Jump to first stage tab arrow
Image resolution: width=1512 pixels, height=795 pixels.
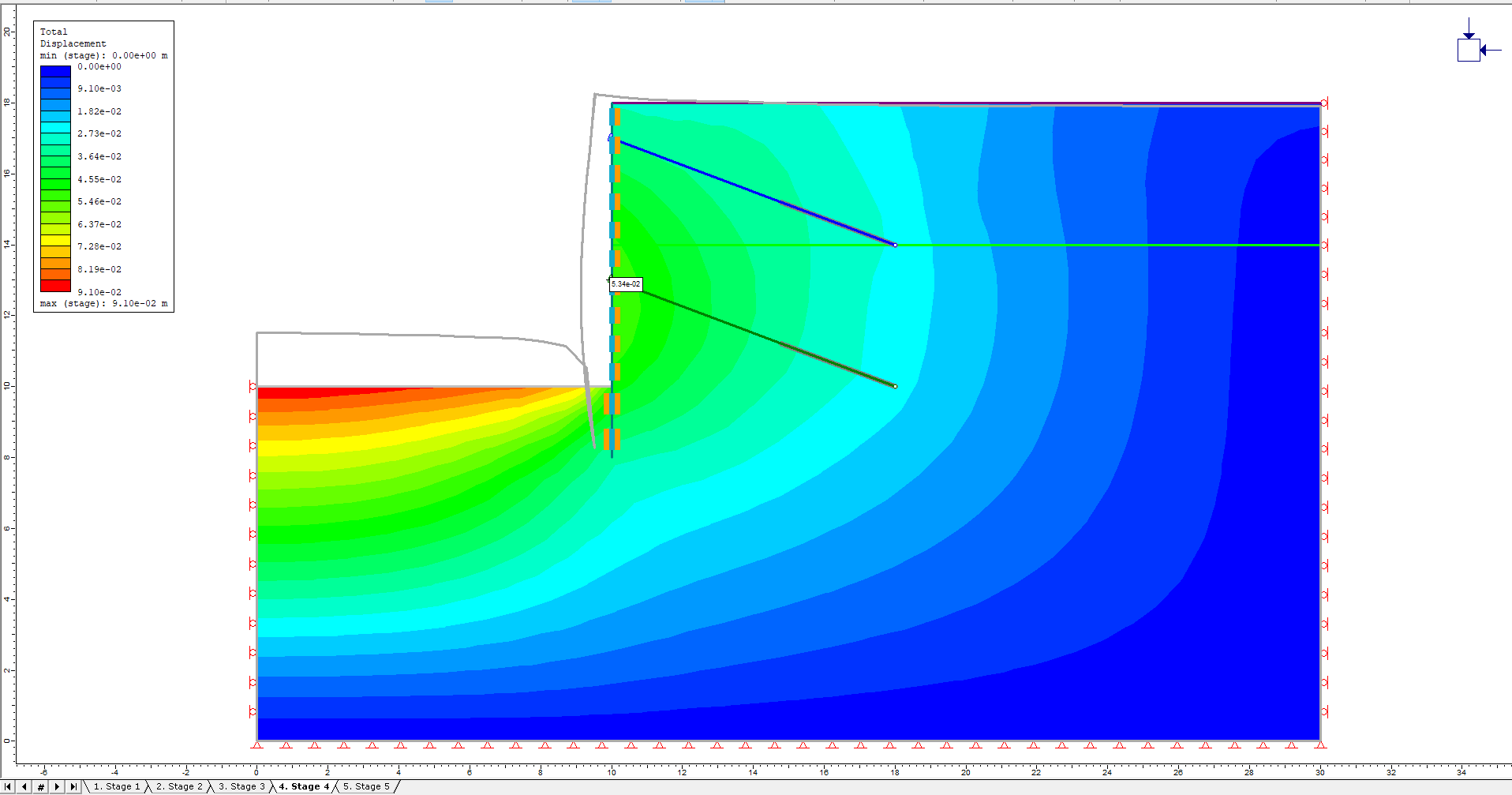[x=8, y=786]
